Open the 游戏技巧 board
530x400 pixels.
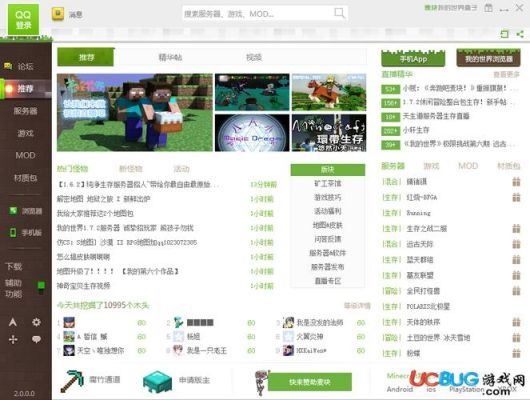[328, 197]
